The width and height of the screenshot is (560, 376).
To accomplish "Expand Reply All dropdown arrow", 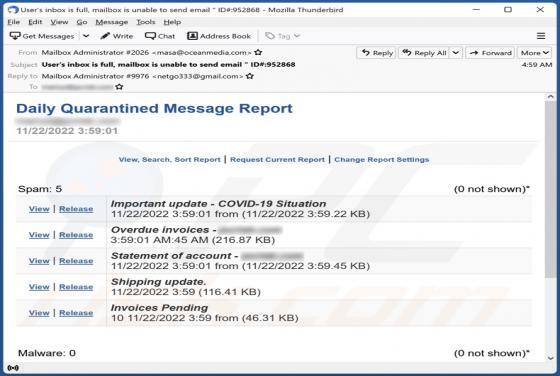I will click(x=456, y=53).
